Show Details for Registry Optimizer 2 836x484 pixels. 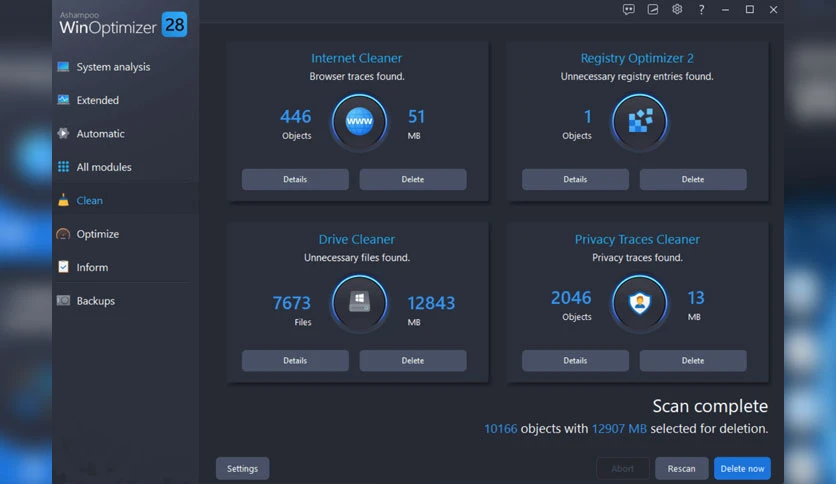[x=575, y=180]
